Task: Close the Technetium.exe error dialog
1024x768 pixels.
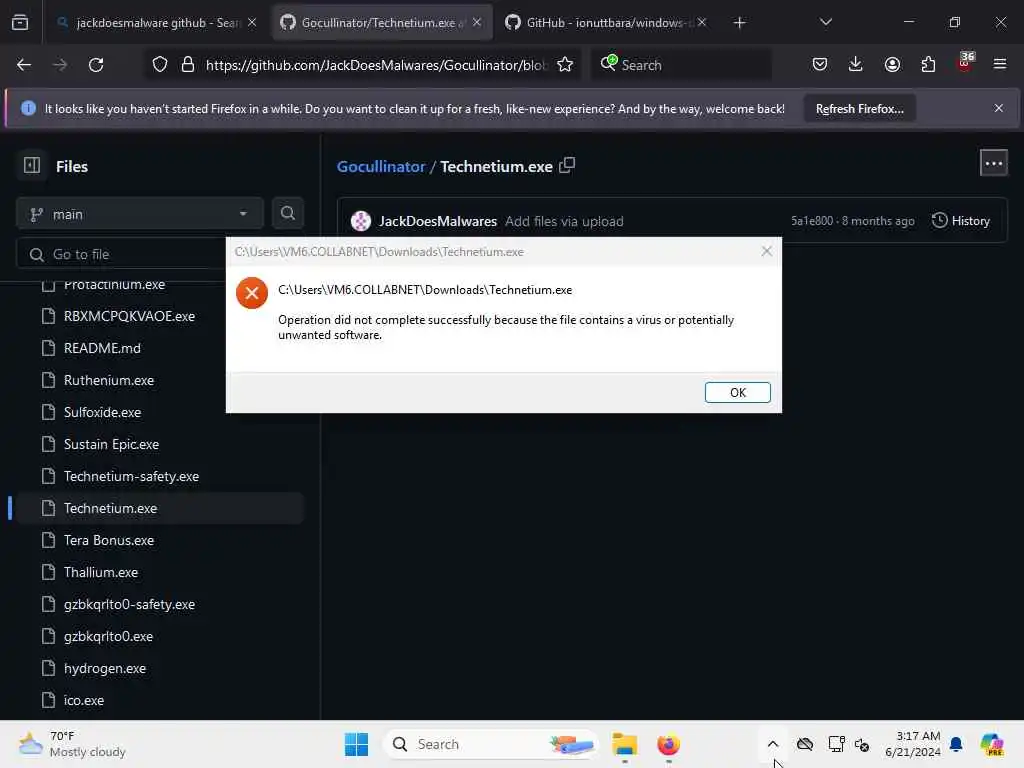Action: click(x=767, y=251)
